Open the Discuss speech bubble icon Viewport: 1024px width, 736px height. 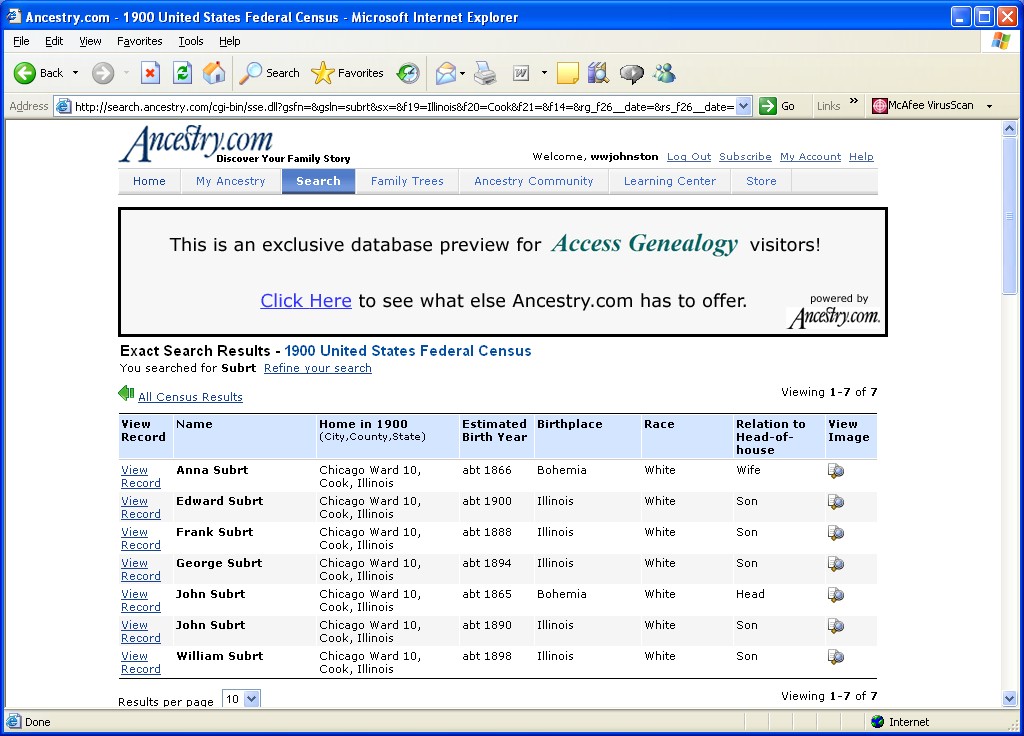point(631,73)
